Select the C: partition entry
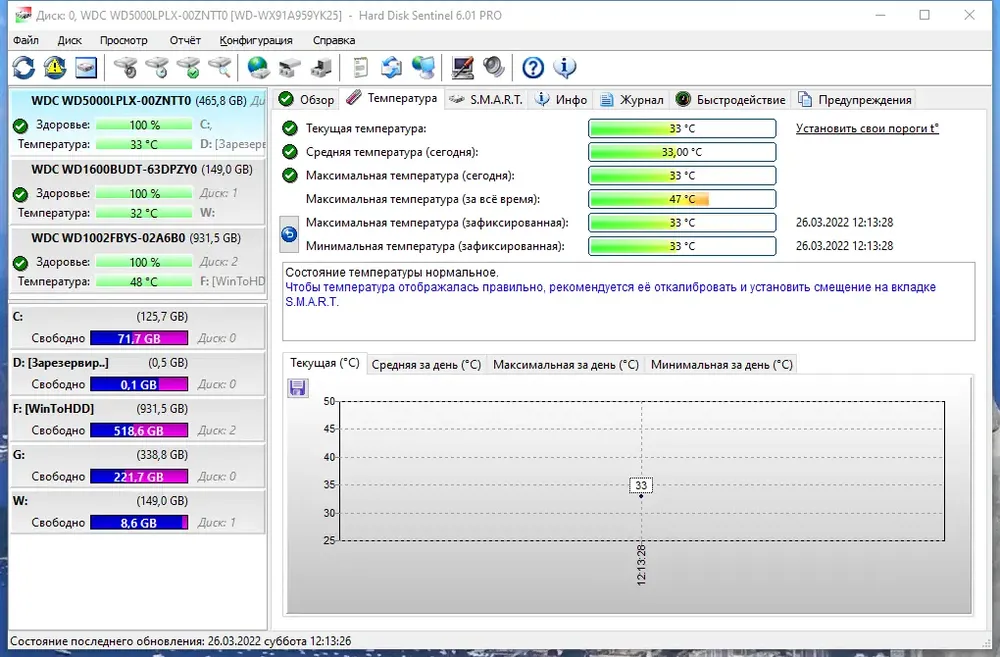Screen dimensions: 1000x657 click(x=138, y=327)
